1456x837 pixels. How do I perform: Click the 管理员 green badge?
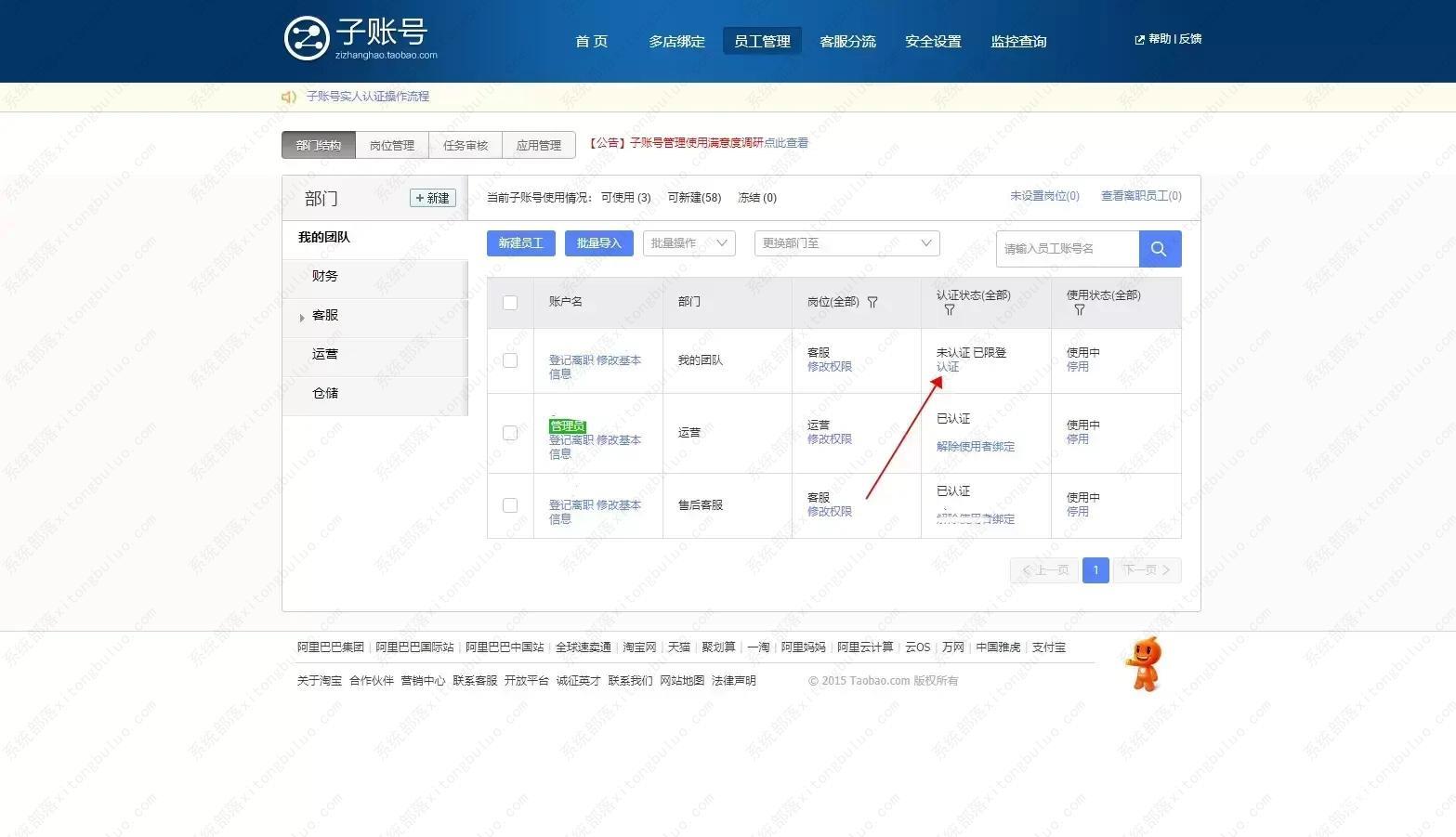[567, 426]
